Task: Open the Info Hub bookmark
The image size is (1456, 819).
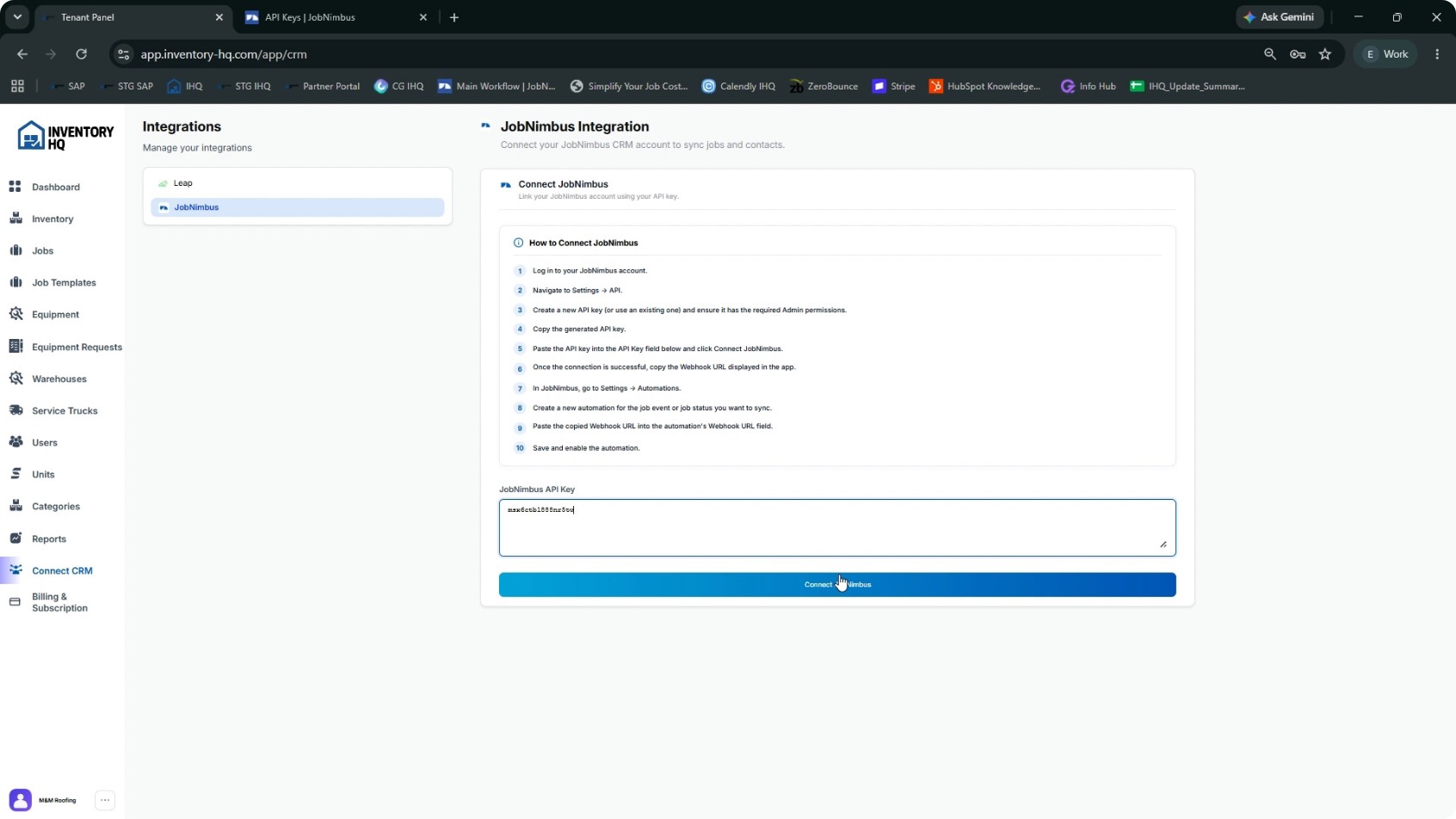Action: [x=1089, y=86]
